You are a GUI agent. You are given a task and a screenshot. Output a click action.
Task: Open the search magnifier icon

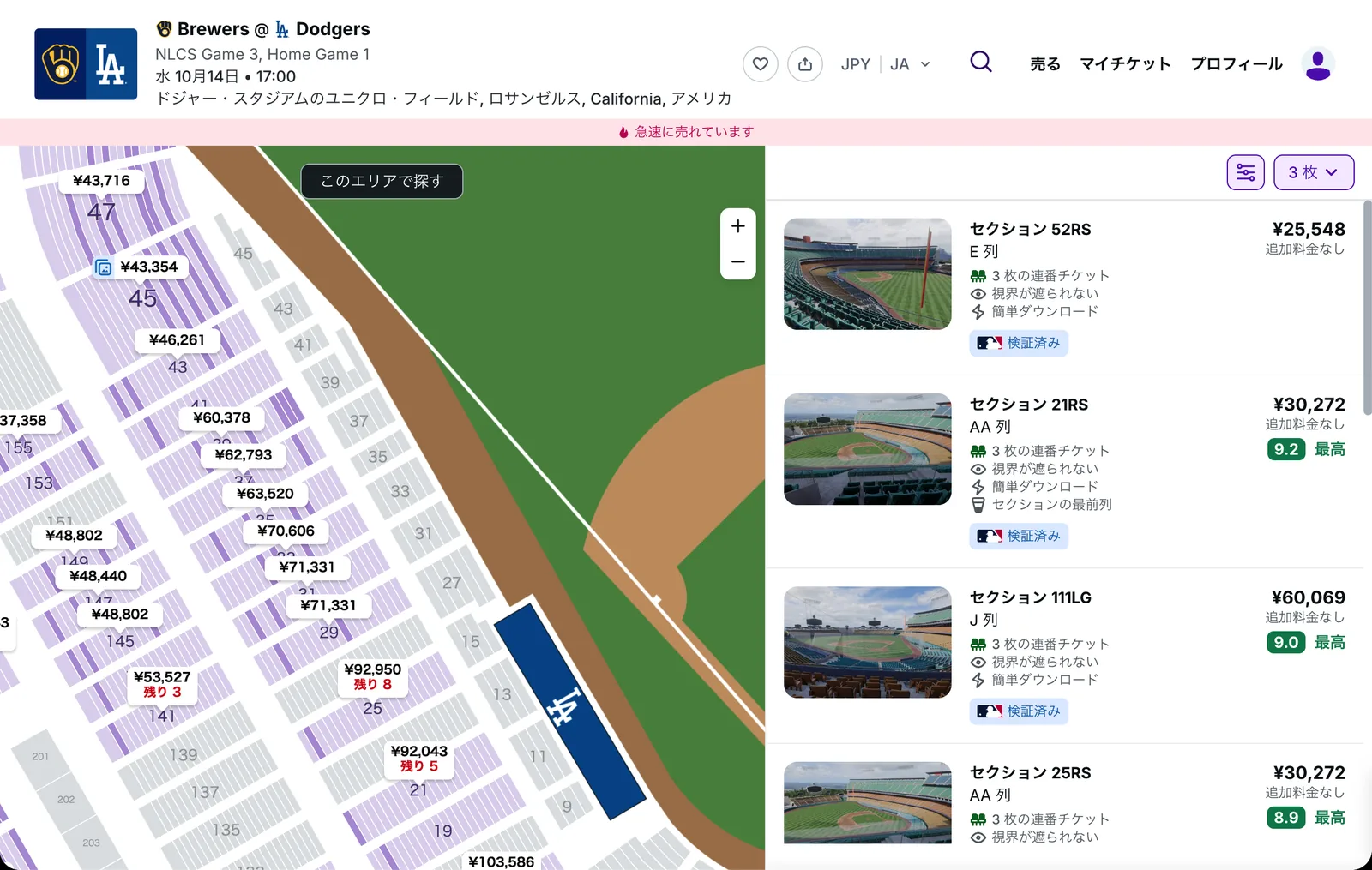[981, 62]
